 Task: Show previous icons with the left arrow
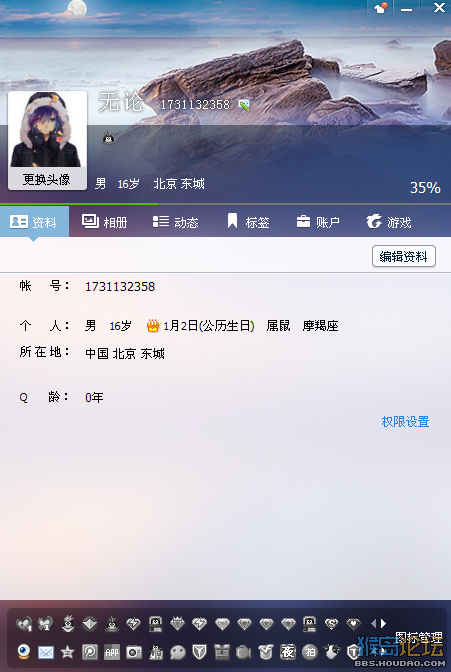tap(373, 623)
